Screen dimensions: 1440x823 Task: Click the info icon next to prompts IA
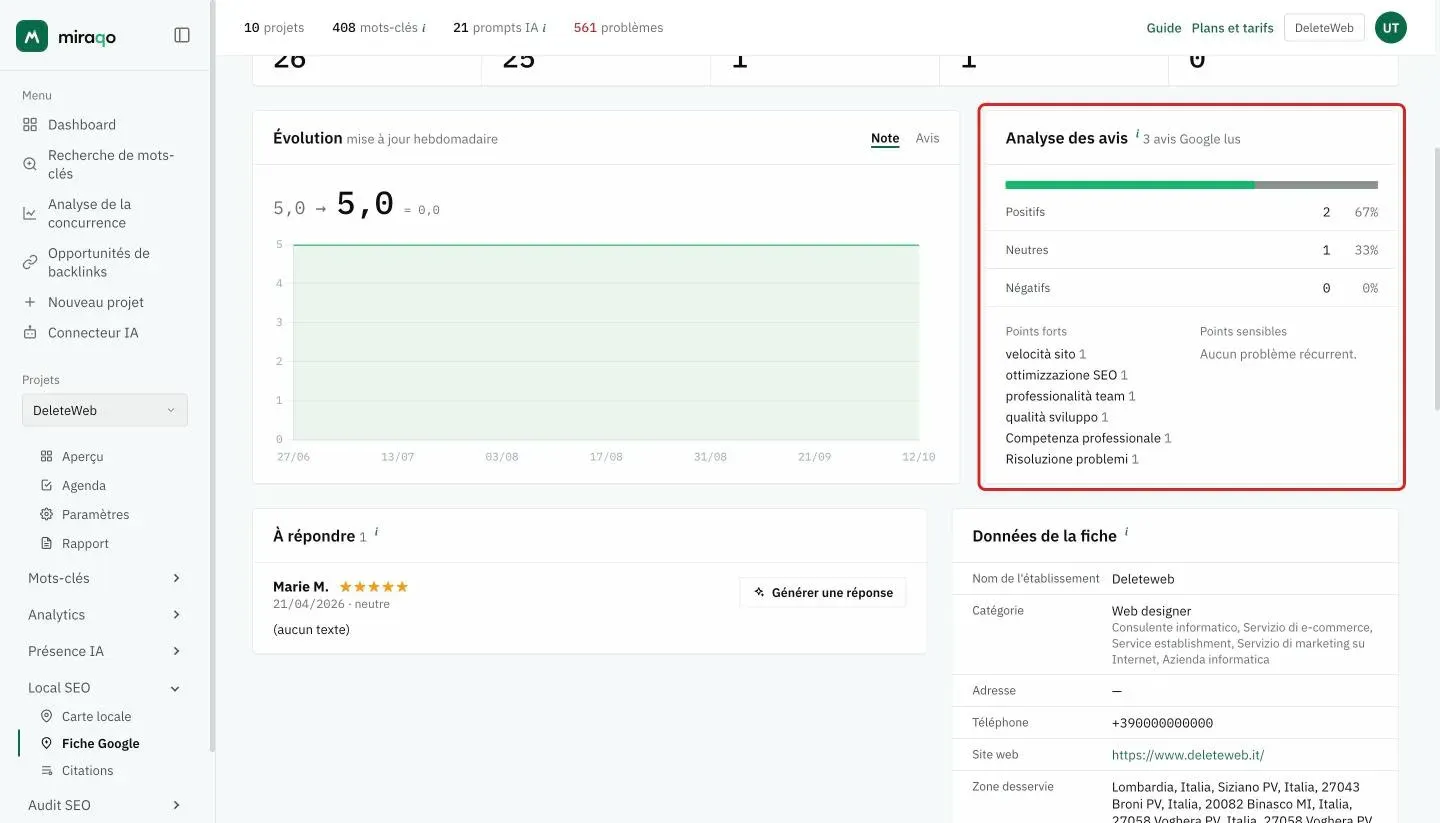pos(544,28)
